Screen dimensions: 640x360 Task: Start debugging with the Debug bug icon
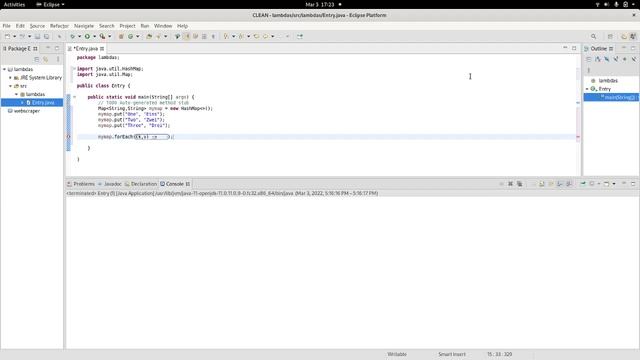tap(72, 36)
